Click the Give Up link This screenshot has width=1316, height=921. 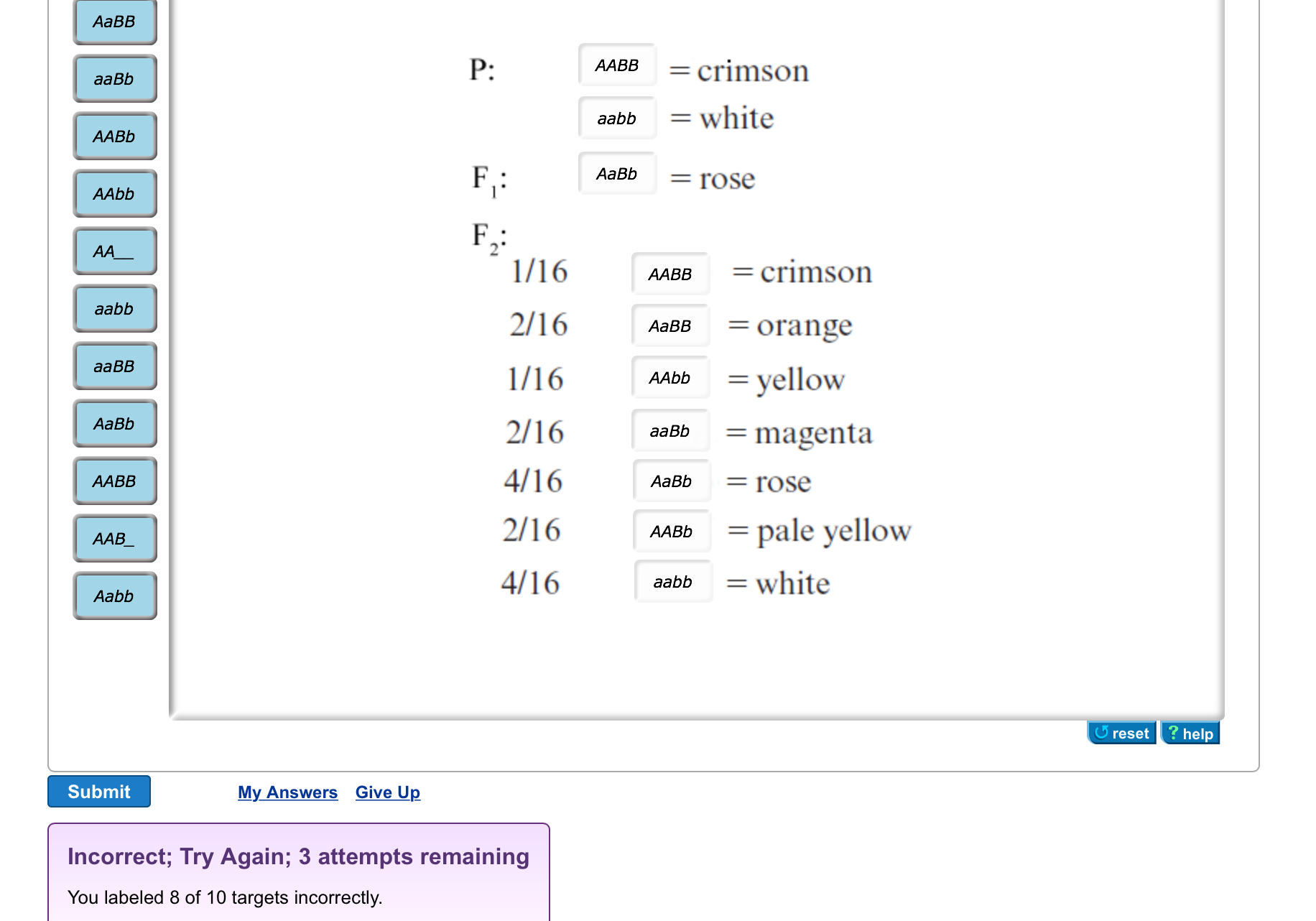coord(387,792)
